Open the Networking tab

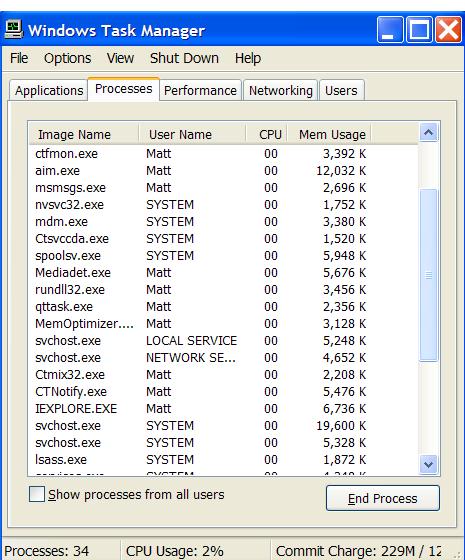click(281, 90)
